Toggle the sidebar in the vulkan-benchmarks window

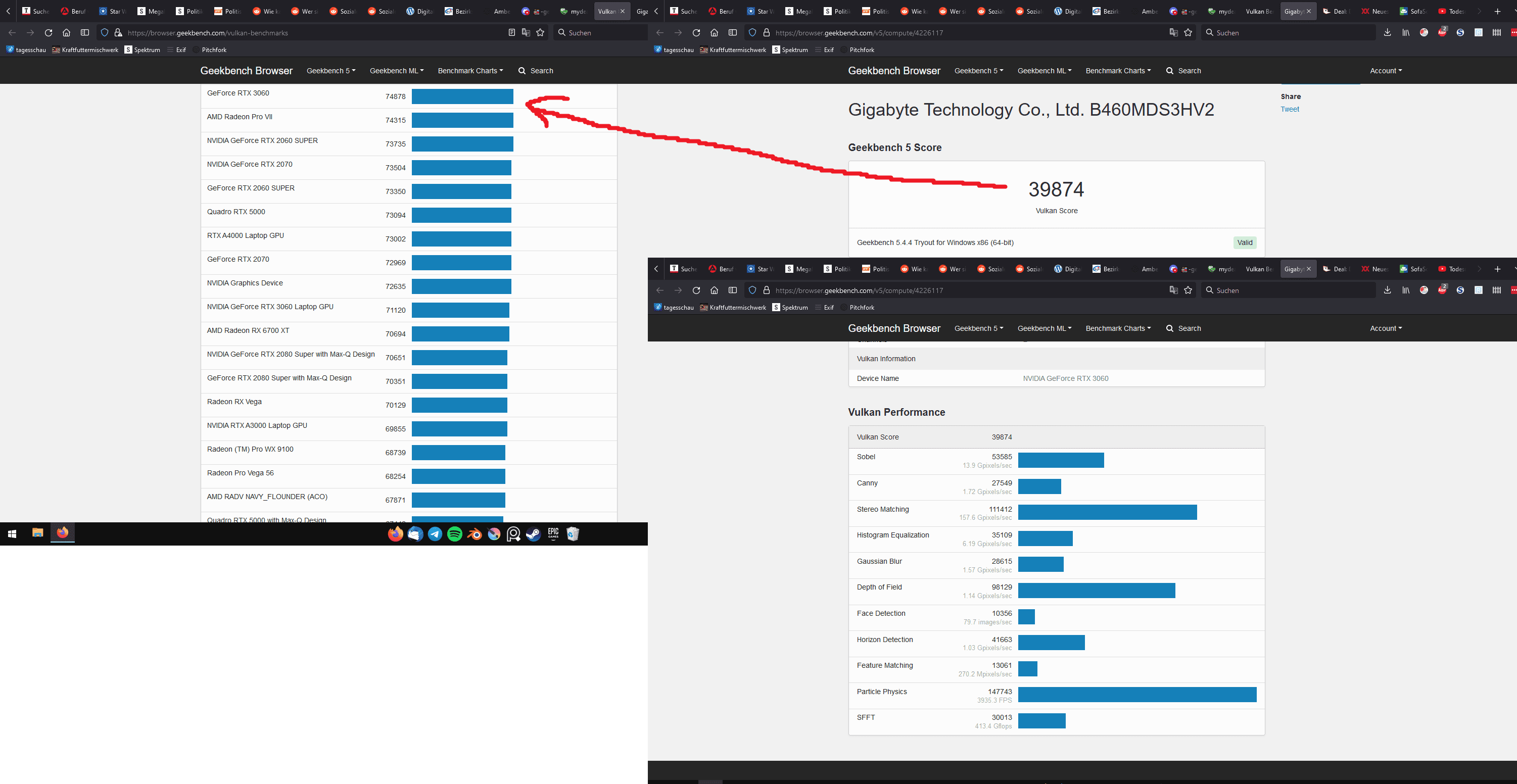click(x=85, y=33)
